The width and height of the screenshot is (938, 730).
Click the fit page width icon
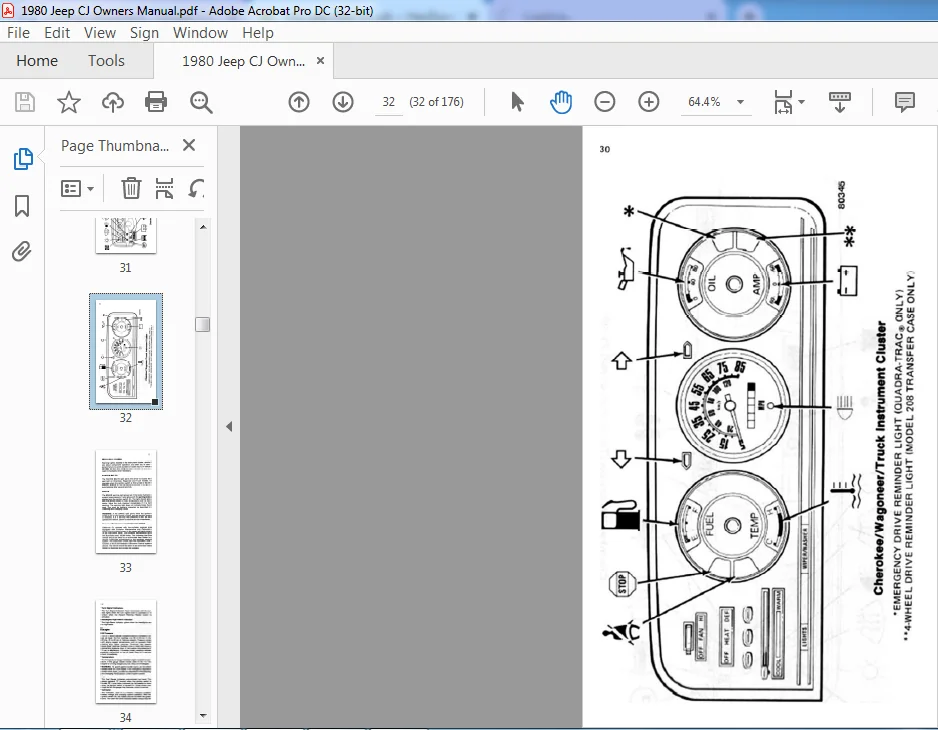(x=783, y=102)
